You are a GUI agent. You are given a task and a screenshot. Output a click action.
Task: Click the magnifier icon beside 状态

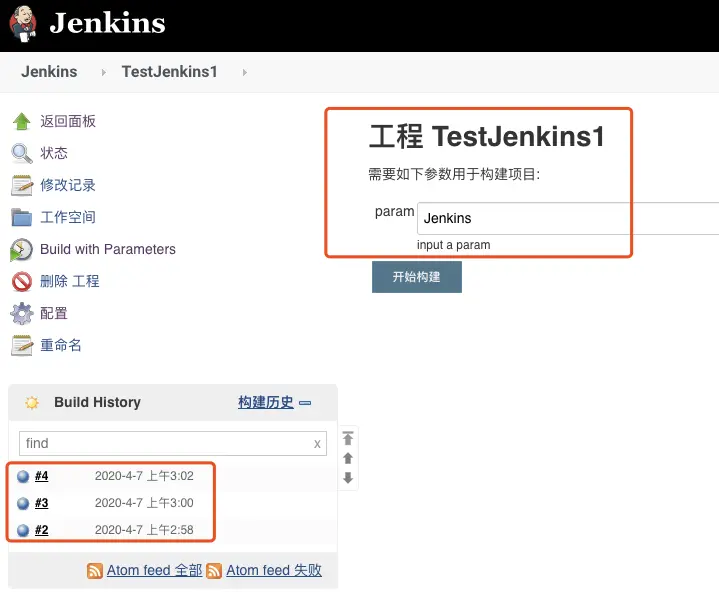pos(22,153)
